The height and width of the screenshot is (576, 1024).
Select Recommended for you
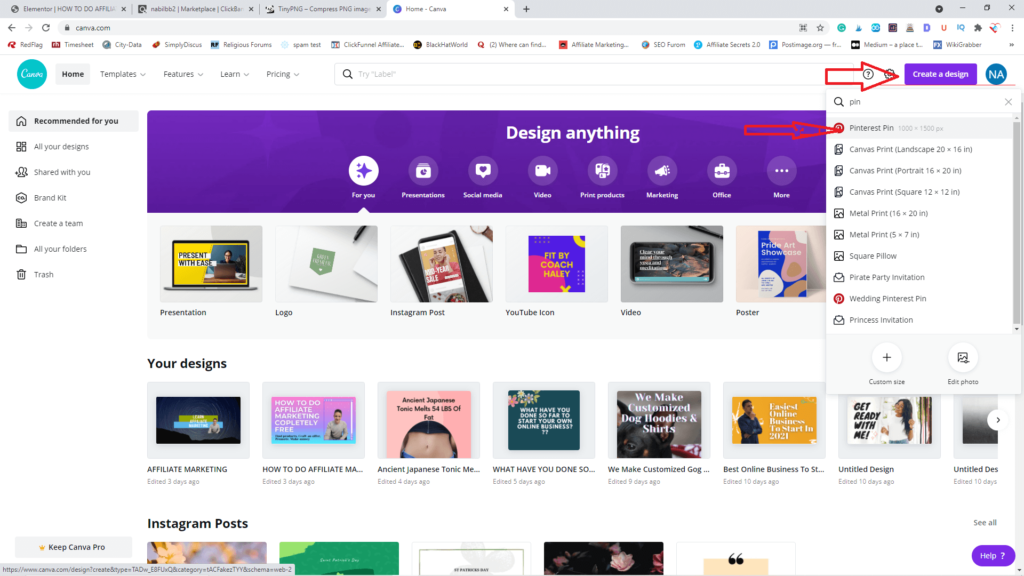pyautogui.click(x=73, y=121)
